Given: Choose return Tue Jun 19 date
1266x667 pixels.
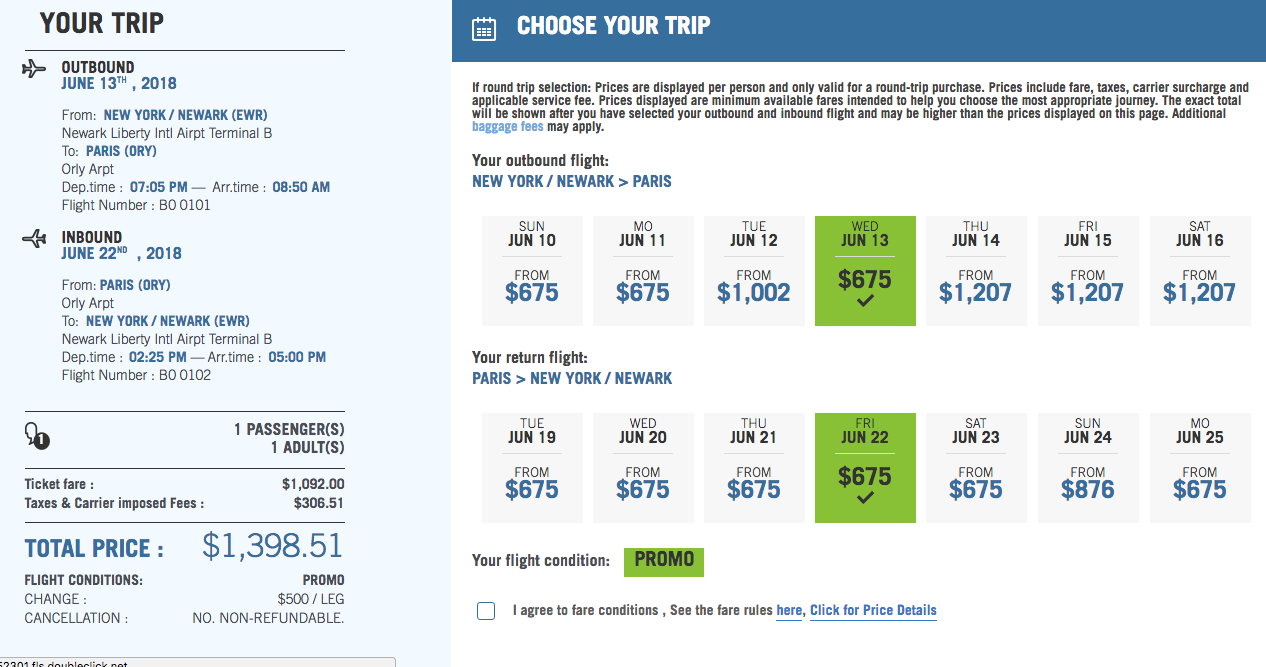Looking at the screenshot, I should click(x=531, y=467).
